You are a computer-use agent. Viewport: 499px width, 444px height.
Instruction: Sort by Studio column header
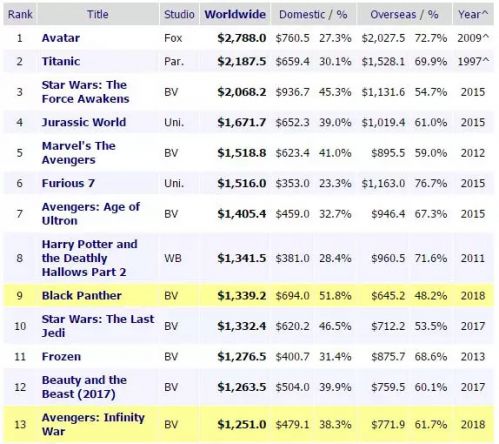click(x=179, y=14)
